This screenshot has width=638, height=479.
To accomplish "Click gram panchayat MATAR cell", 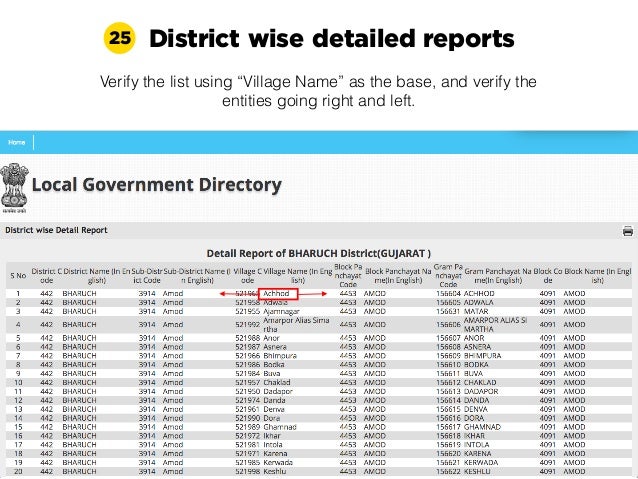I will tap(476, 311).
